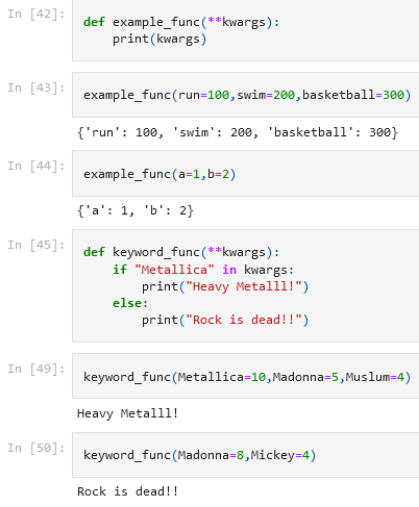This screenshot has width=419, height=507.
Task: Click the dictionary output with 'basketball': 300
Action: click(x=237, y=132)
